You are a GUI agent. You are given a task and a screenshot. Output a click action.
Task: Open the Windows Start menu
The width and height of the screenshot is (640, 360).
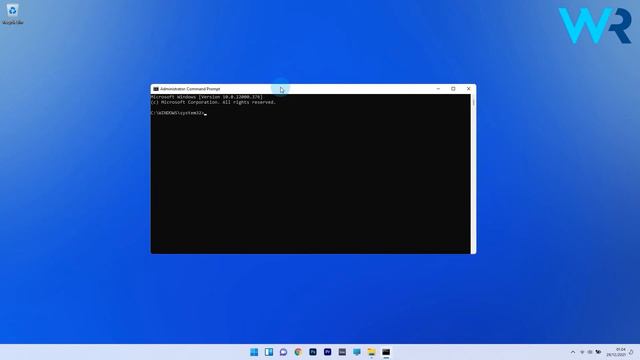pyautogui.click(x=254, y=352)
